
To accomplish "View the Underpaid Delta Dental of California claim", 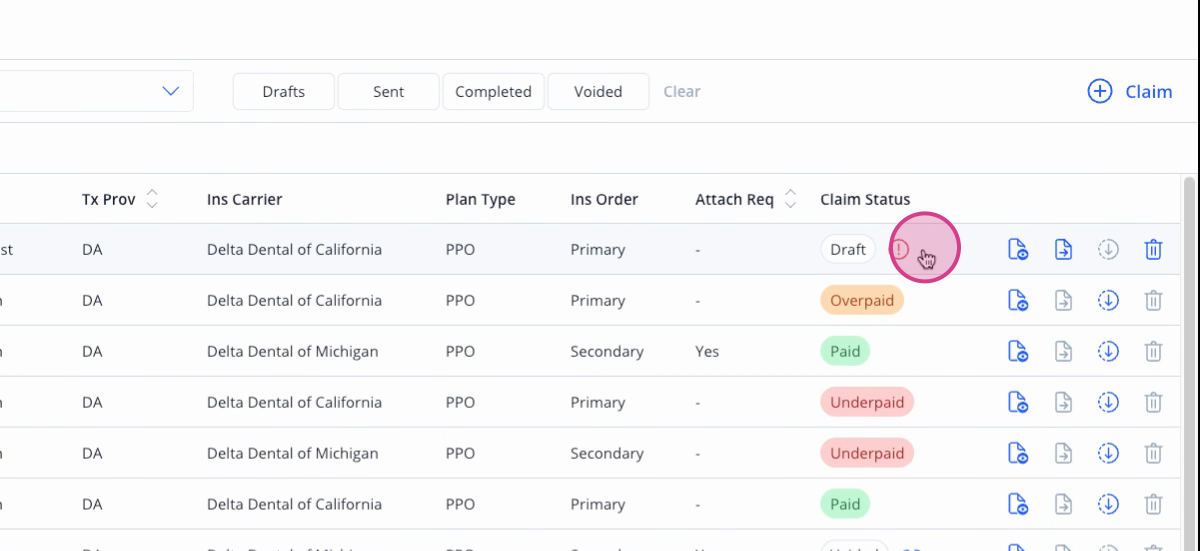I will tap(1018, 402).
